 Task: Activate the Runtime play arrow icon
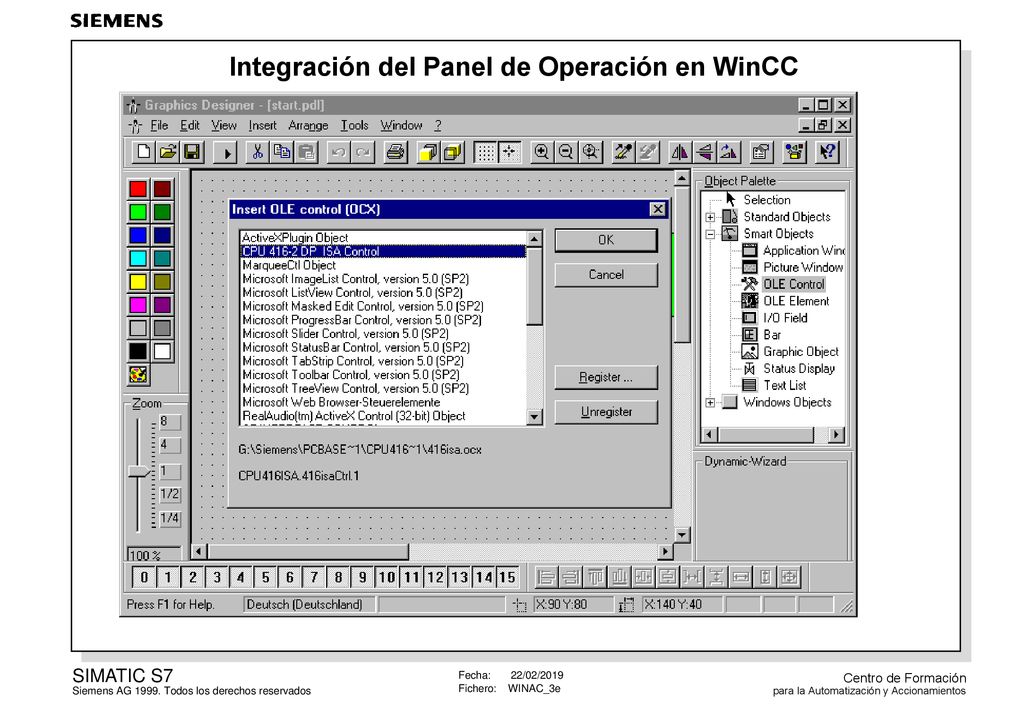[x=226, y=153]
